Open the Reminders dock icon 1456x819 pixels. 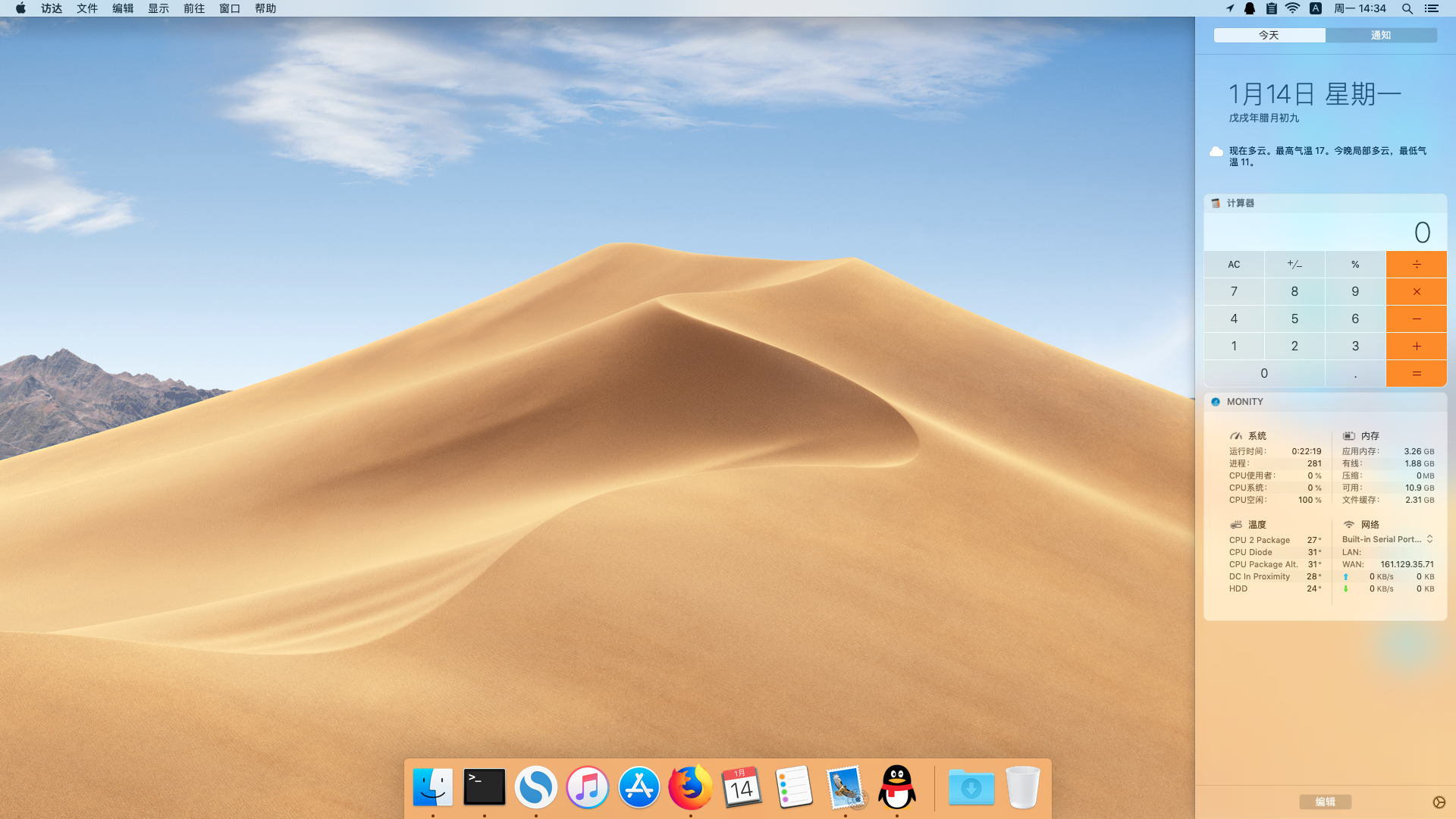coord(793,787)
